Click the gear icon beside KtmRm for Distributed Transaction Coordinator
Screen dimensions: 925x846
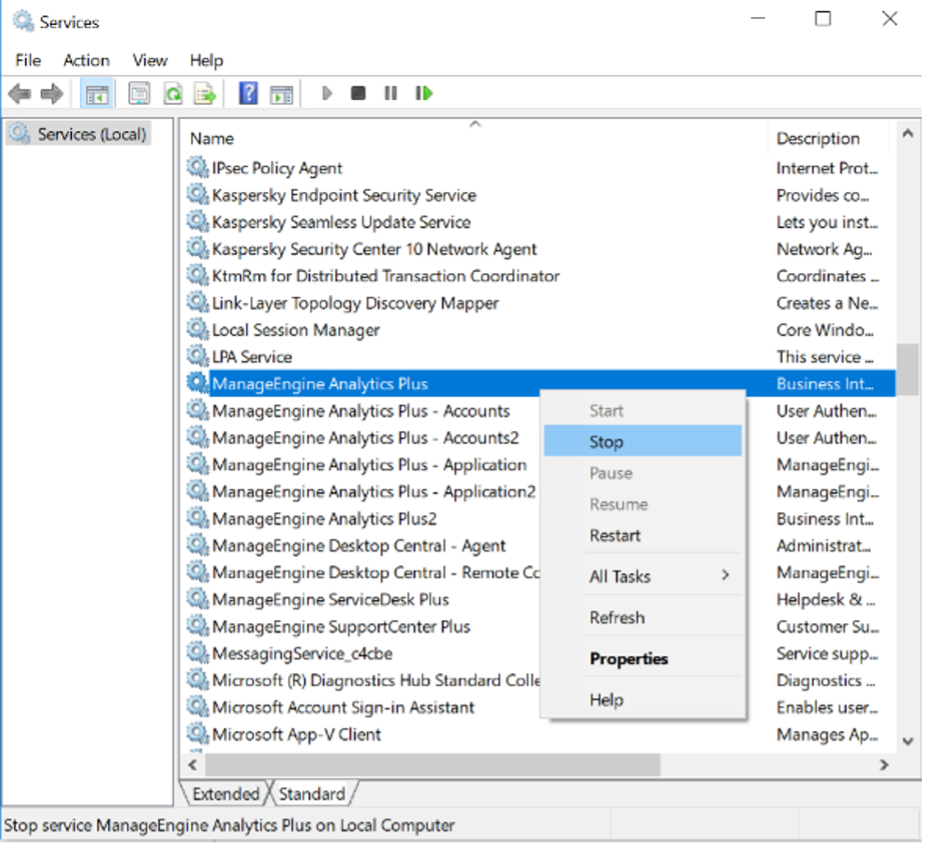coord(198,276)
